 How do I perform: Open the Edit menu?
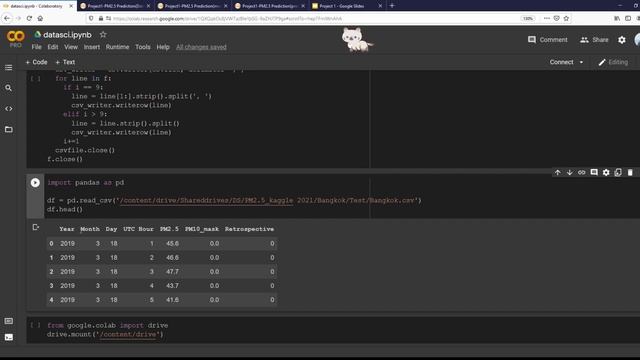[x=53, y=47]
